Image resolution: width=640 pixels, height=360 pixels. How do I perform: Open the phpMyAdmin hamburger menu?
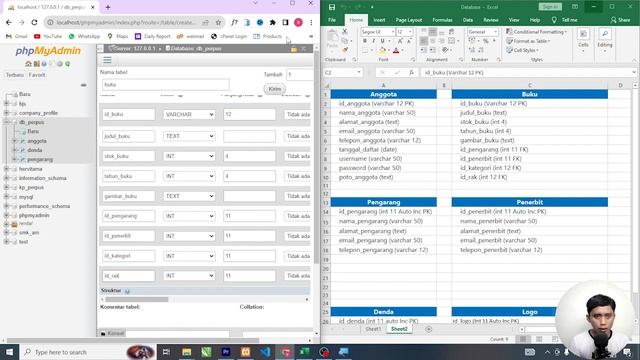107,60
